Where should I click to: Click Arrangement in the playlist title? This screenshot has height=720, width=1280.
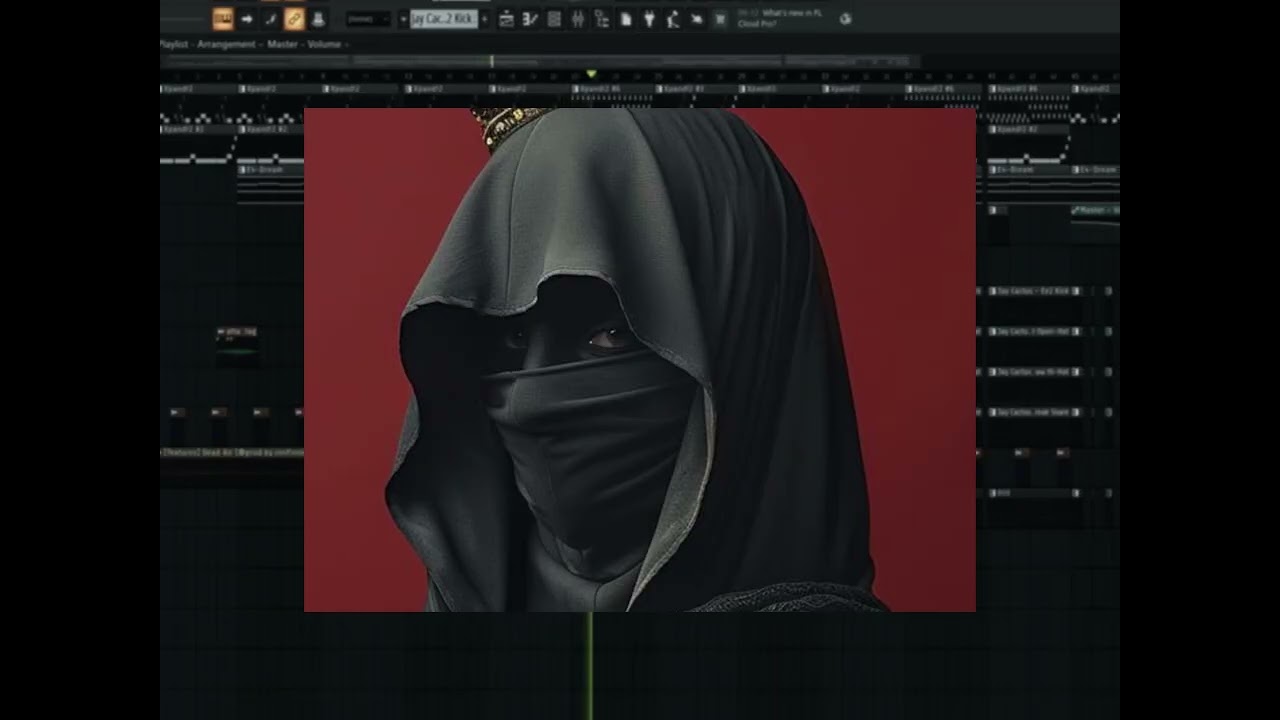227,44
